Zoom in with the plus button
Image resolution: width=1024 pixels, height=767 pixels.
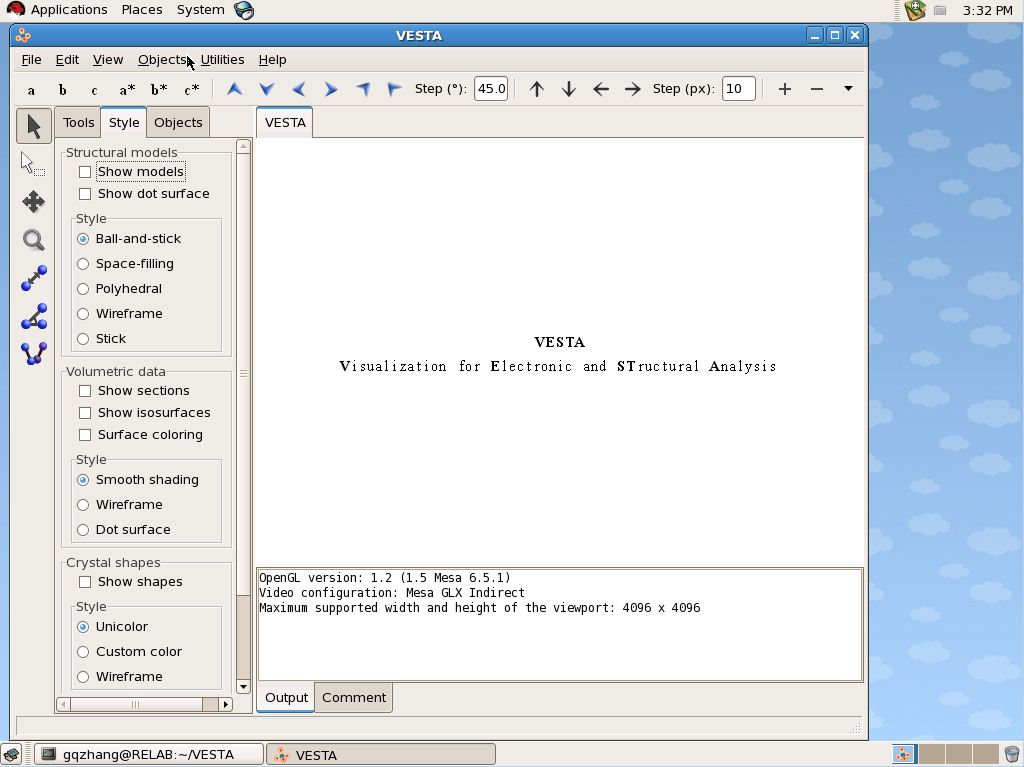(784, 89)
